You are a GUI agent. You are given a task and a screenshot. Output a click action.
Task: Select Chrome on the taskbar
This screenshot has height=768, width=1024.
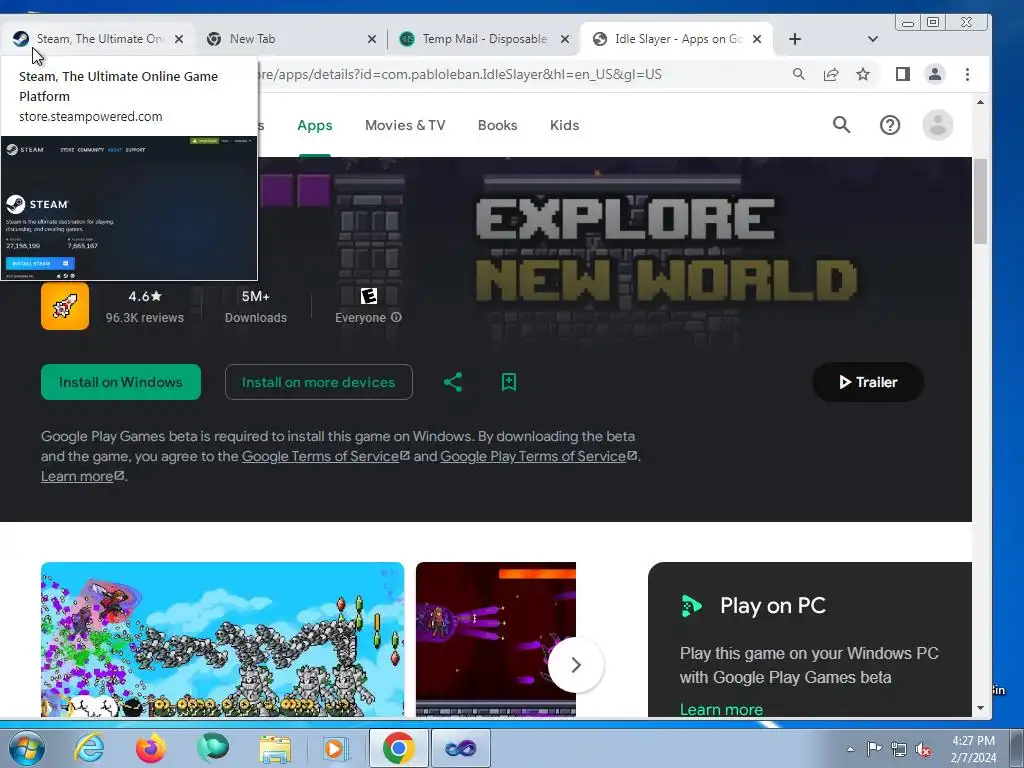pyautogui.click(x=398, y=748)
